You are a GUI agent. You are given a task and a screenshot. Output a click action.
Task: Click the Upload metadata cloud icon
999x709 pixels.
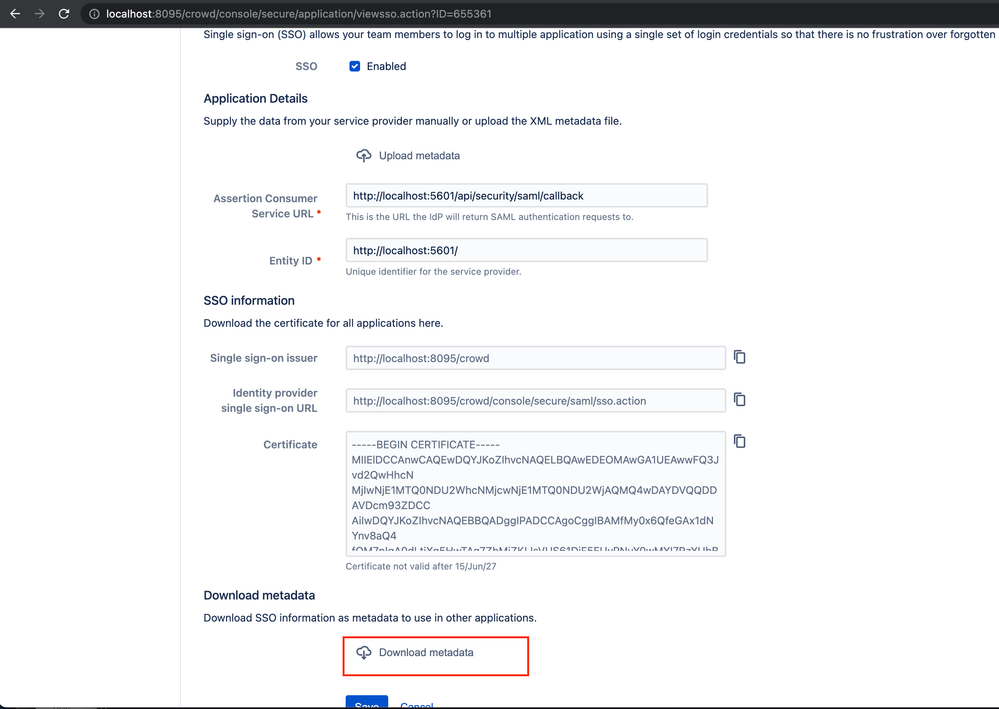point(364,155)
